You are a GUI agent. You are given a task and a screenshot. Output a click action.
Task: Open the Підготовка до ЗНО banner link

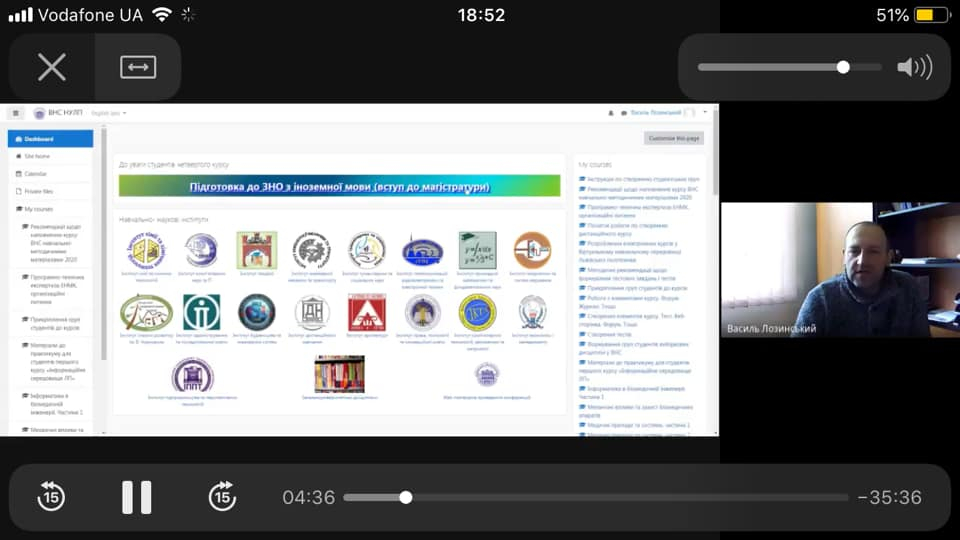click(x=339, y=186)
